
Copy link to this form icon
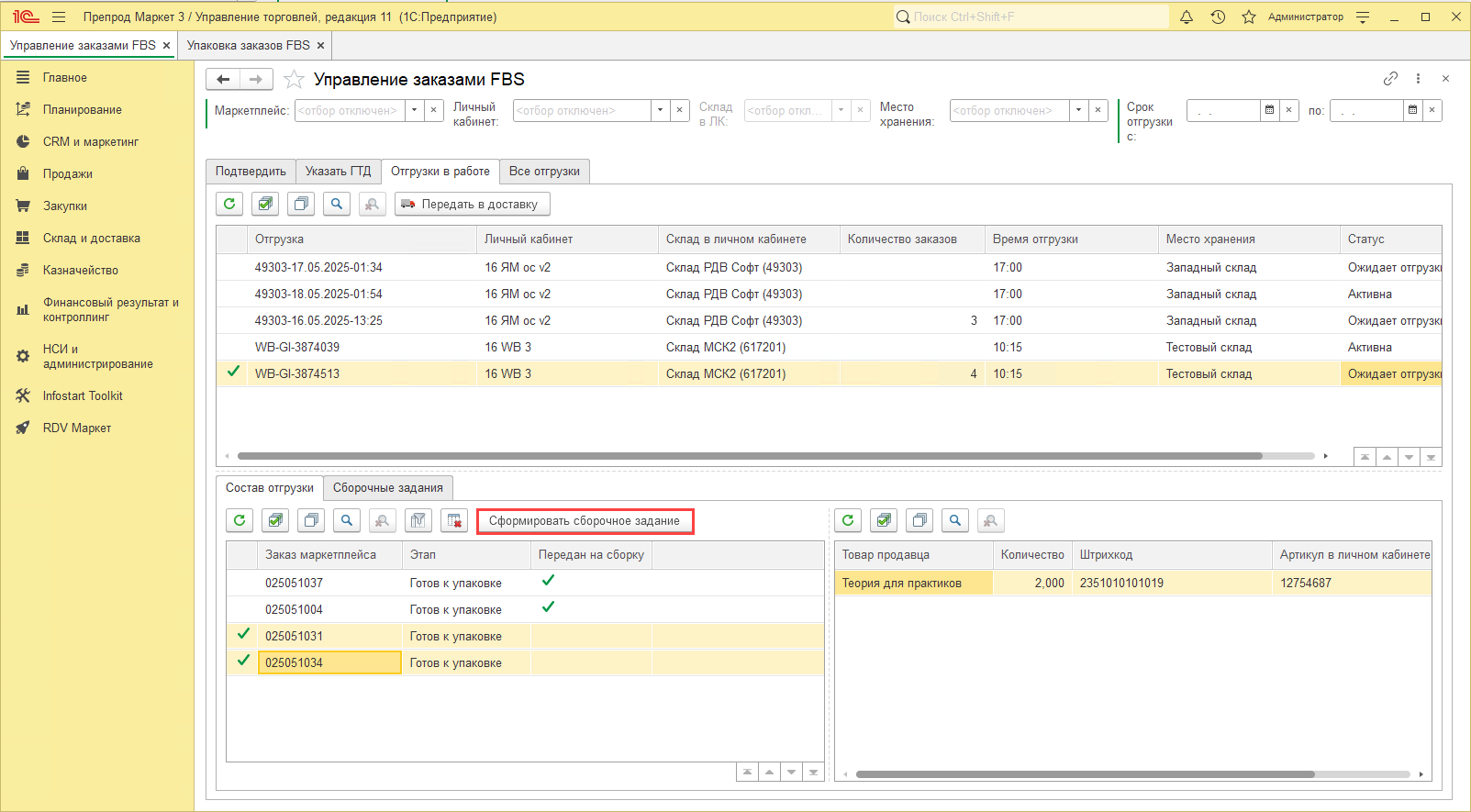pos(1390,79)
